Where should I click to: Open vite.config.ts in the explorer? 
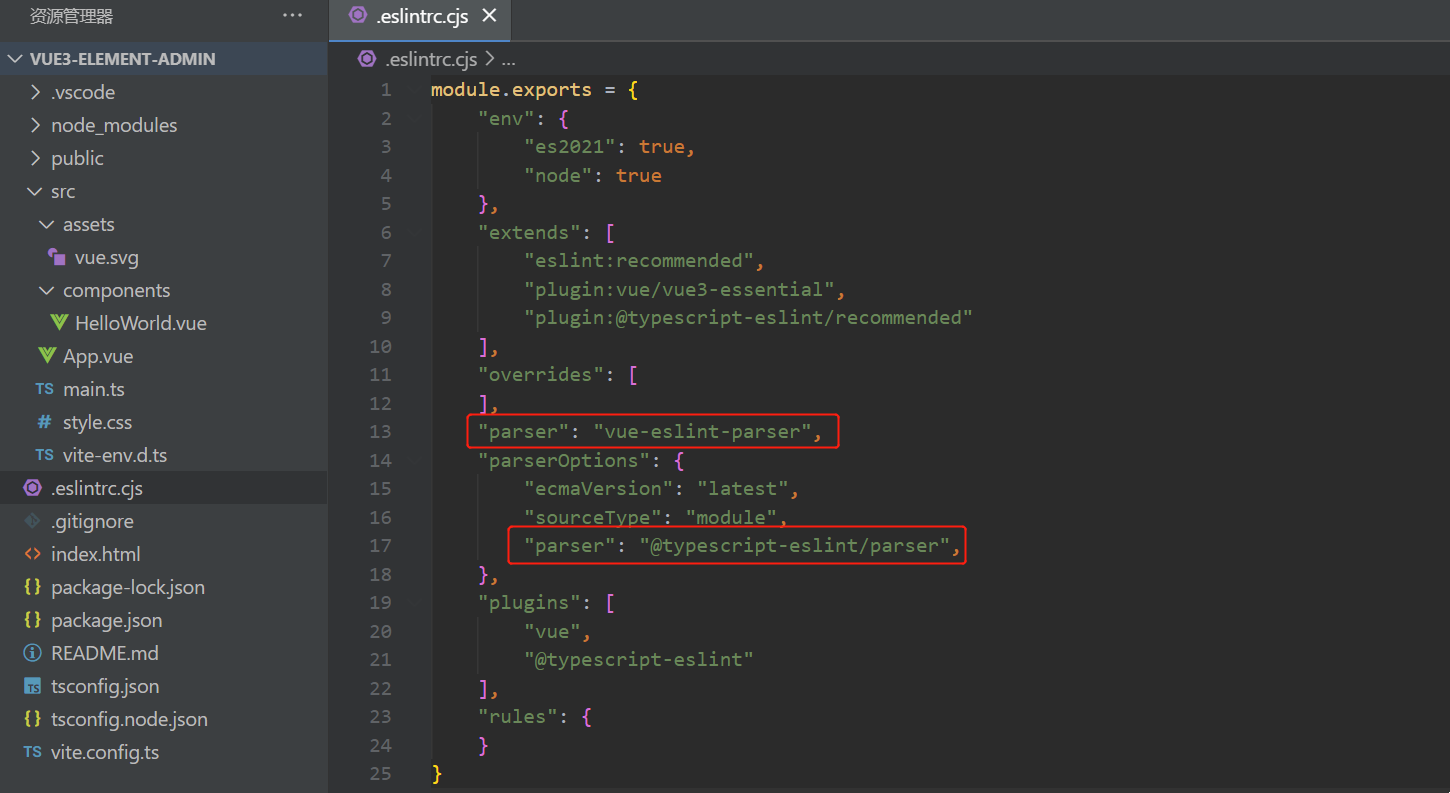tap(104, 752)
